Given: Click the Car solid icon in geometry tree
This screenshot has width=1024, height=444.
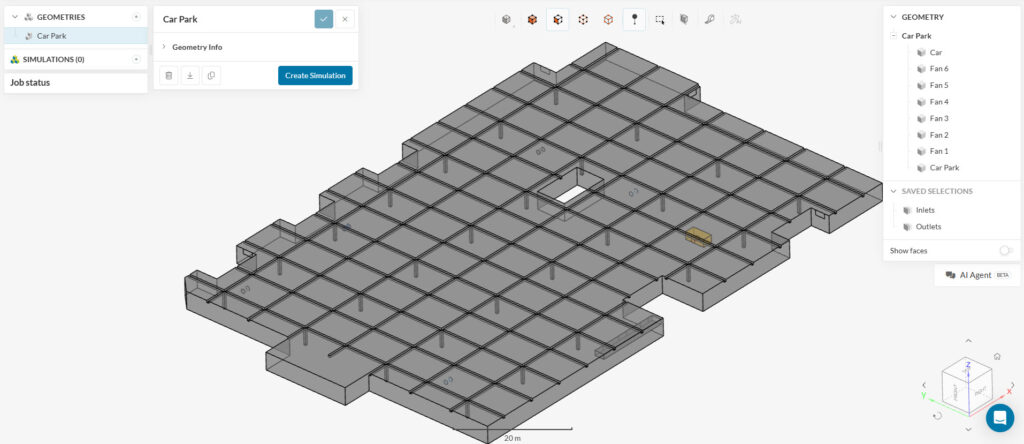Looking at the screenshot, I should 921,52.
